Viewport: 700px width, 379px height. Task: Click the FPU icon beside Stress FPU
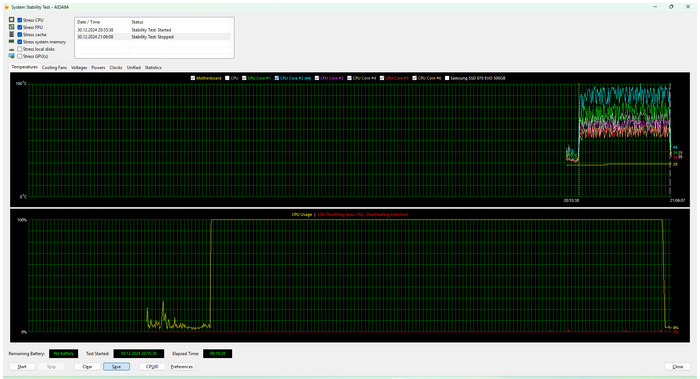(x=12, y=27)
